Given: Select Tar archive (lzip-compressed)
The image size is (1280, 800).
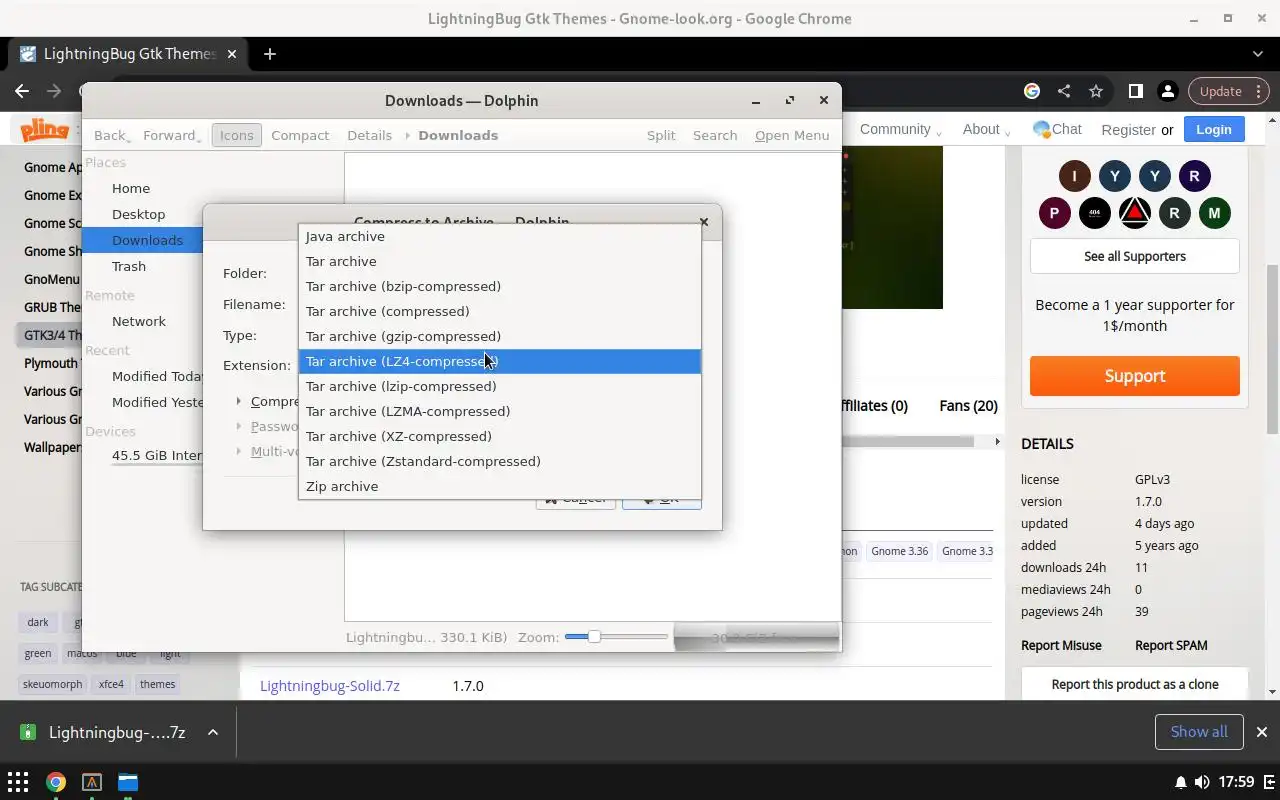Looking at the screenshot, I should click(x=500, y=386).
